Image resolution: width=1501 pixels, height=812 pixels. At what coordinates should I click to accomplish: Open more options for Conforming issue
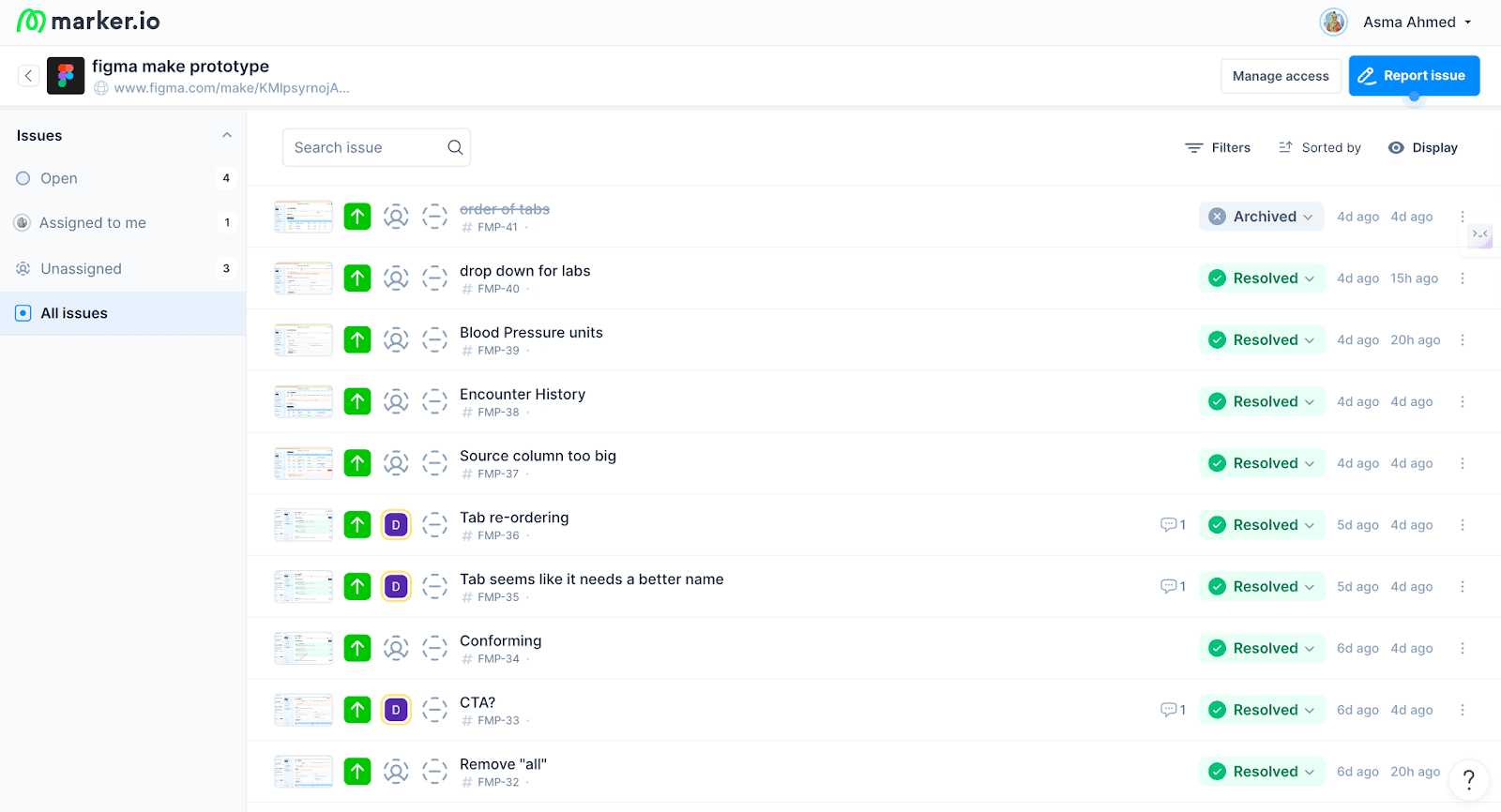(1463, 648)
